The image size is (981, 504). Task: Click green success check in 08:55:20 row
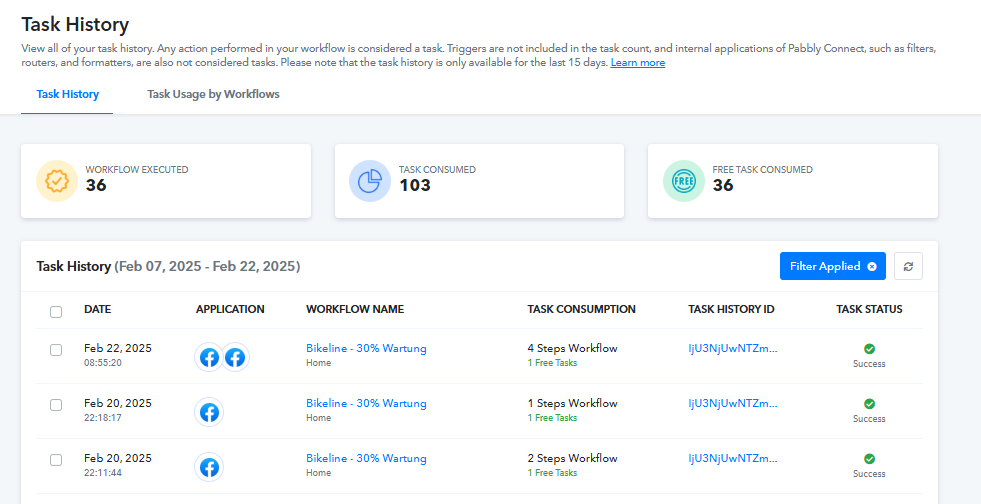point(869,349)
